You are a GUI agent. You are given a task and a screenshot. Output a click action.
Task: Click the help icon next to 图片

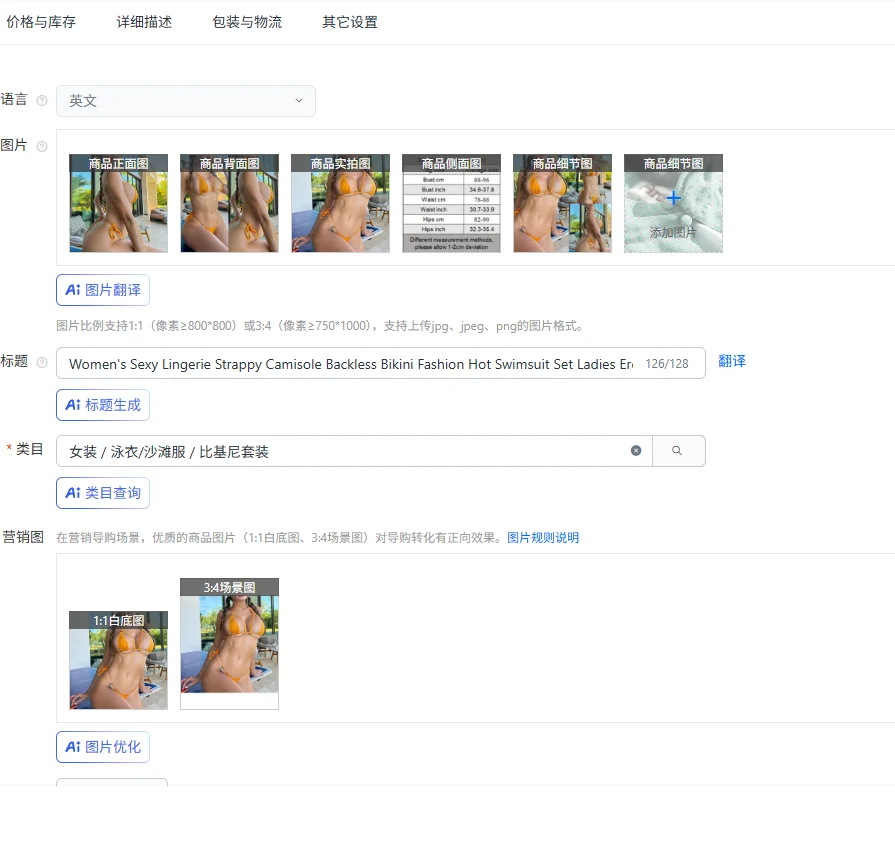click(x=42, y=146)
